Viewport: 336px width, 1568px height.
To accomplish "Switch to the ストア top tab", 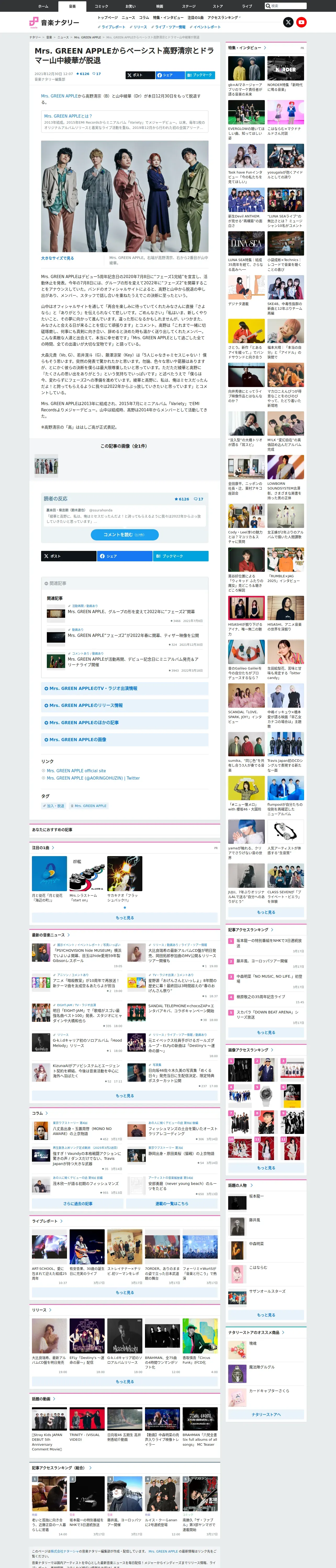I will [x=218, y=6].
